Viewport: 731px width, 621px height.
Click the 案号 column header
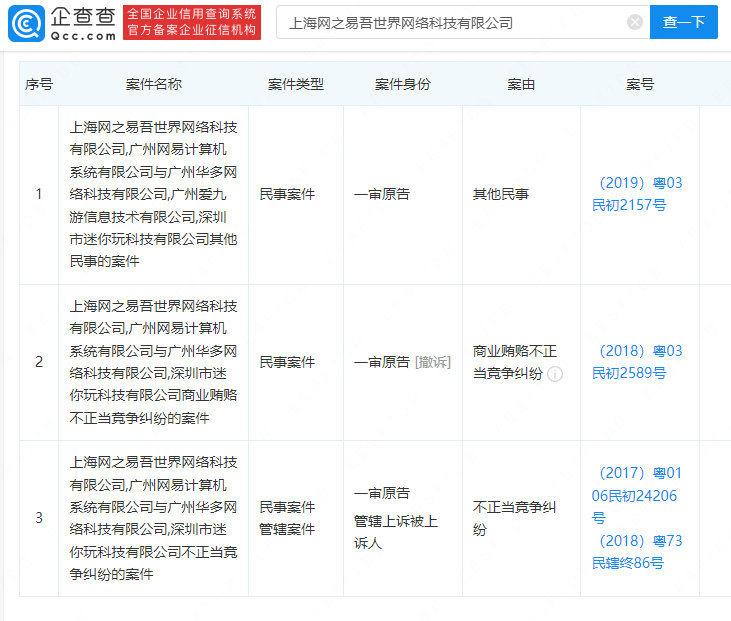pos(640,84)
